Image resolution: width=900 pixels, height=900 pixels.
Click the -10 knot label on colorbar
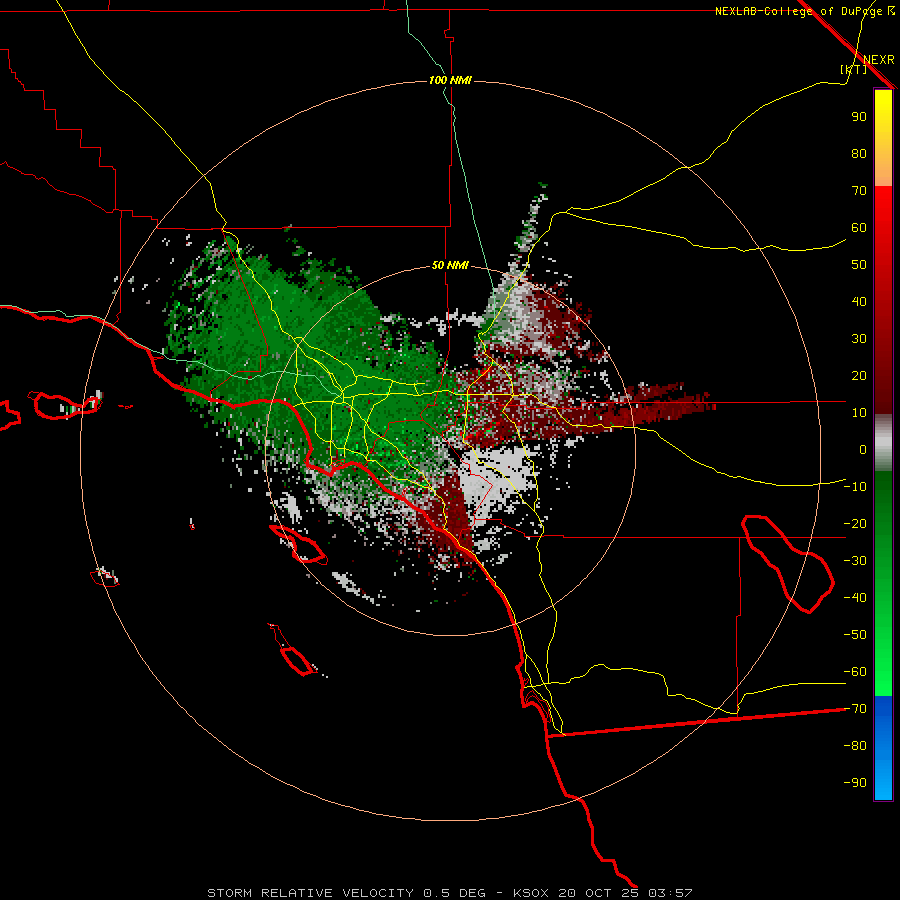855,487
